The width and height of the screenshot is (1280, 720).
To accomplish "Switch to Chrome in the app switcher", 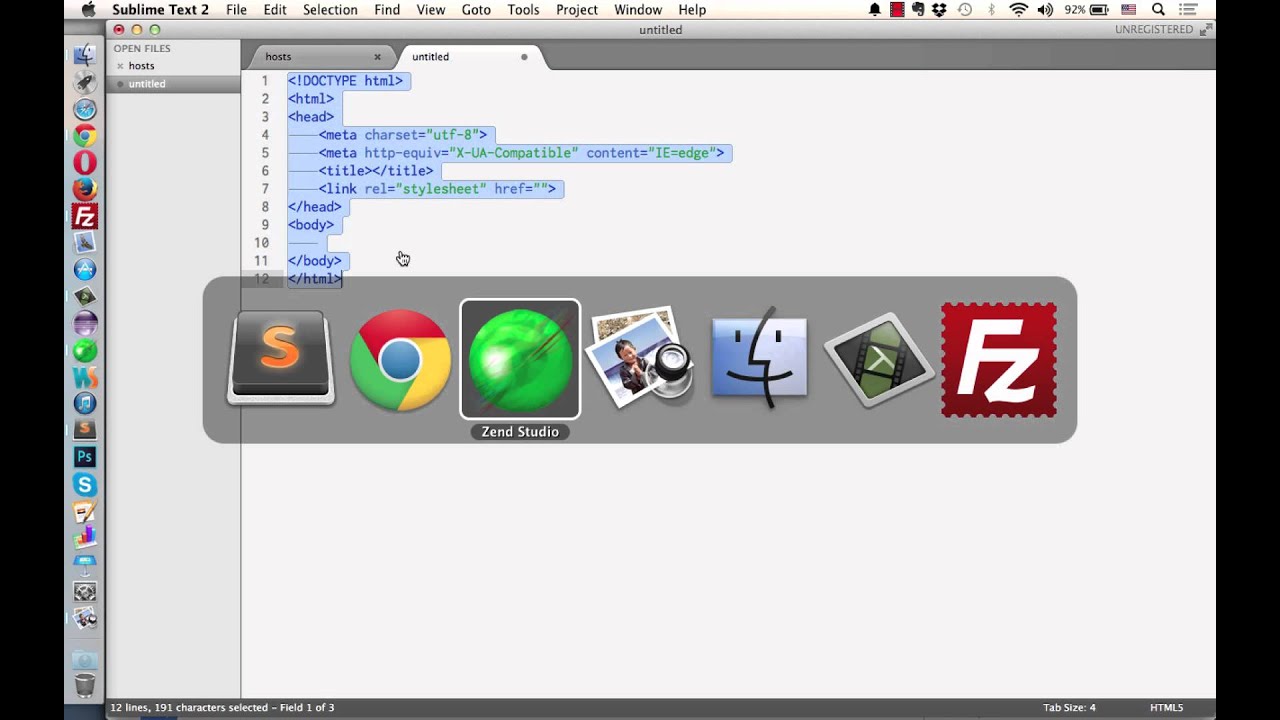I will click(400, 360).
